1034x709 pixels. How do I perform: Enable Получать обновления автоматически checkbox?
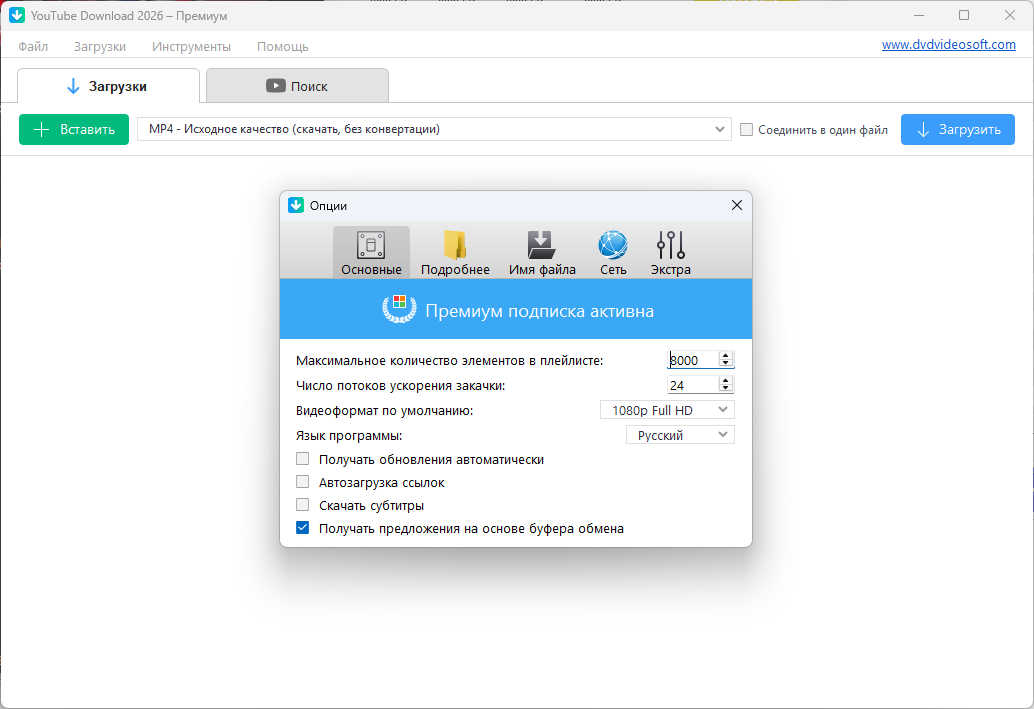pyautogui.click(x=303, y=459)
